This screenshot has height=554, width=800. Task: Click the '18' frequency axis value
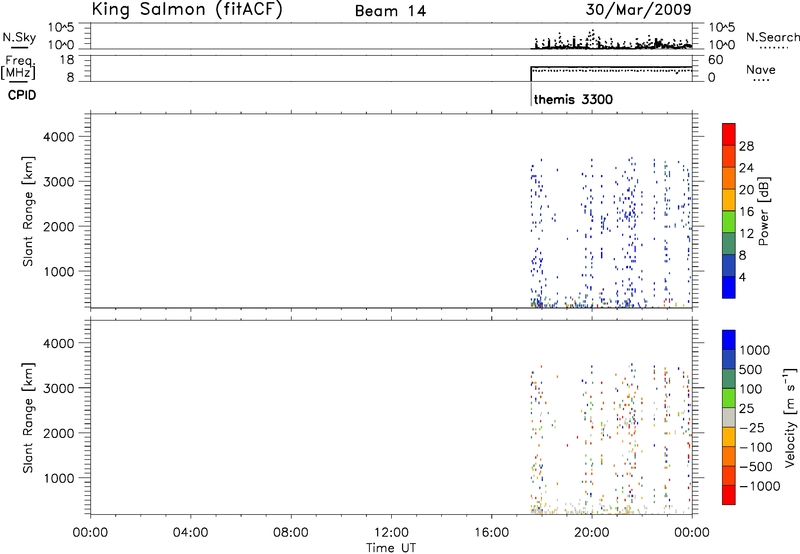point(67,60)
